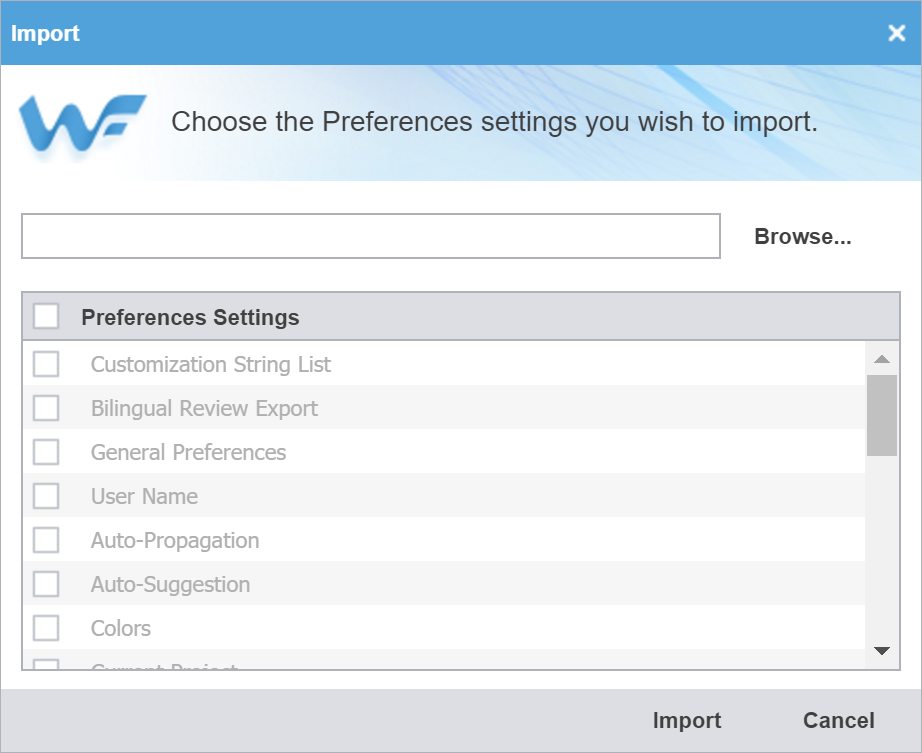The height and width of the screenshot is (753, 922).
Task: Cancel the import dialog
Action: (839, 721)
